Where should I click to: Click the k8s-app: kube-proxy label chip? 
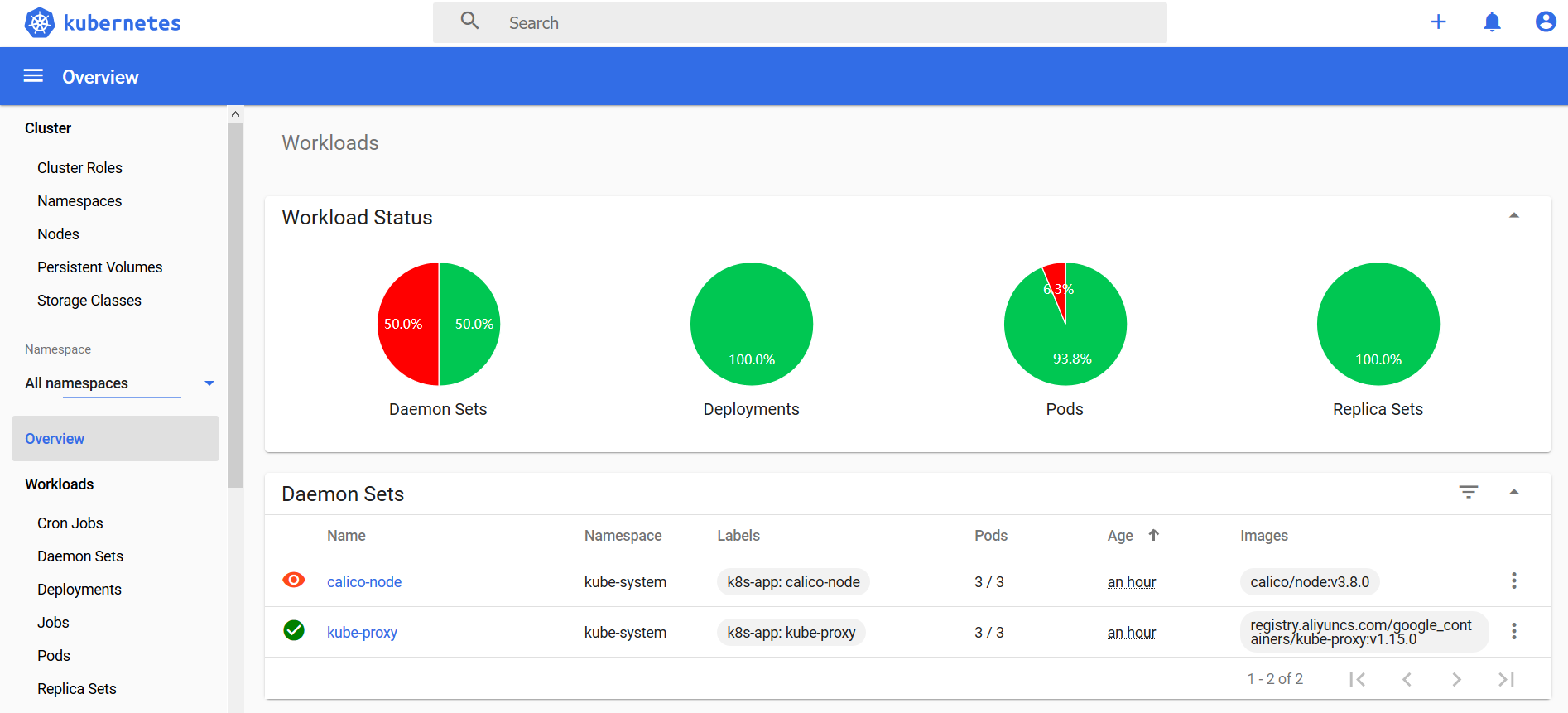(x=791, y=633)
